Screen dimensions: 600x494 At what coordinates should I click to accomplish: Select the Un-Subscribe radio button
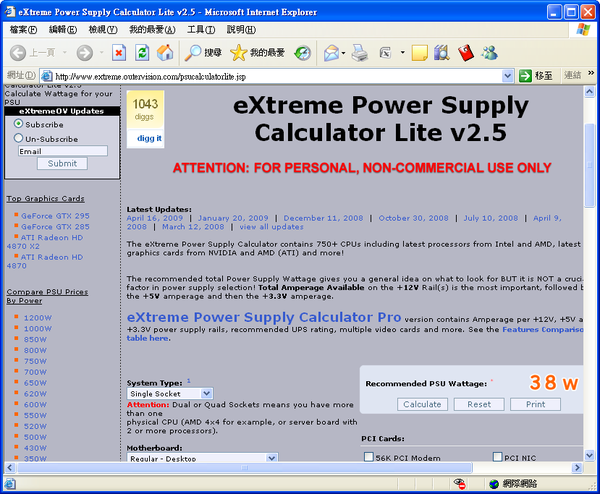(18, 138)
